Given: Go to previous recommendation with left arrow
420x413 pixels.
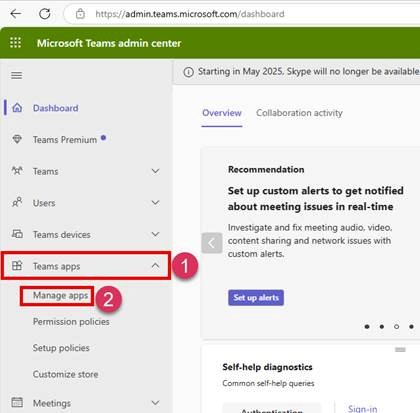Looking at the screenshot, I should (212, 243).
